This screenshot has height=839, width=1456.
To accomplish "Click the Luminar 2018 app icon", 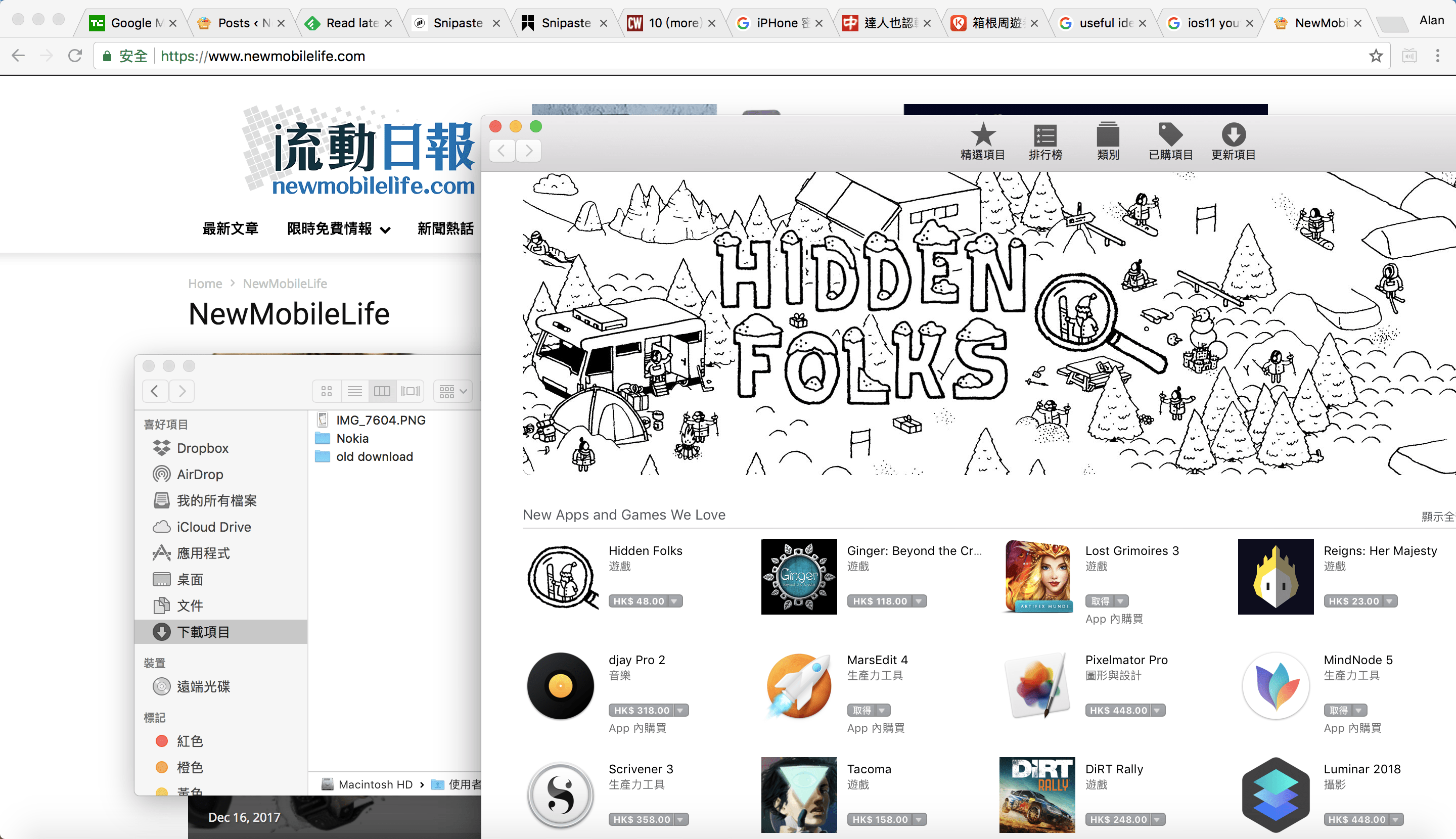I will (x=1276, y=795).
